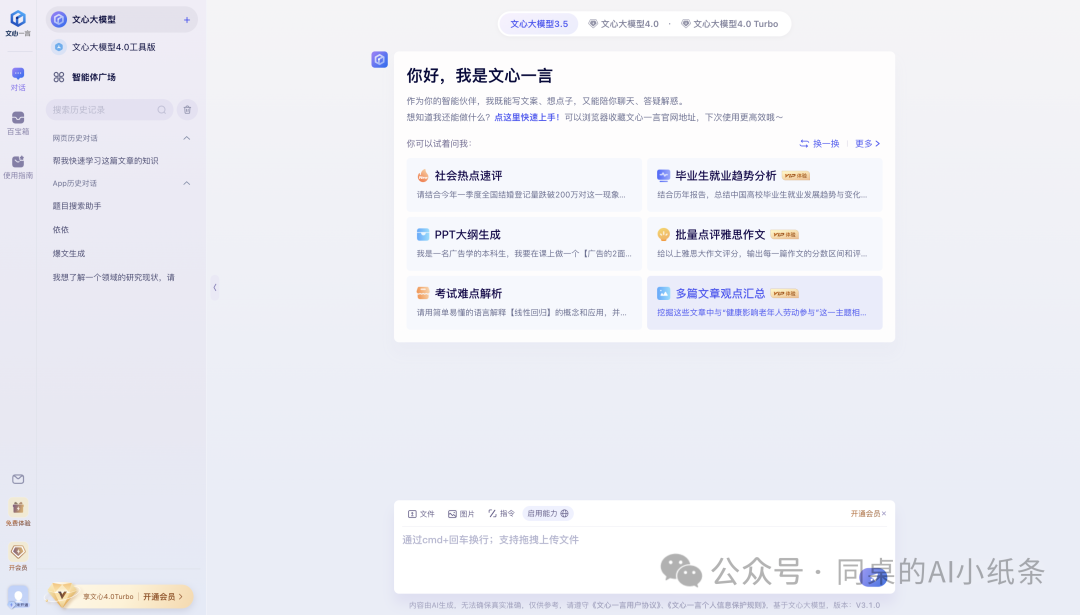
Task: Open the 百宝箱 panel icon
Action: 17,119
